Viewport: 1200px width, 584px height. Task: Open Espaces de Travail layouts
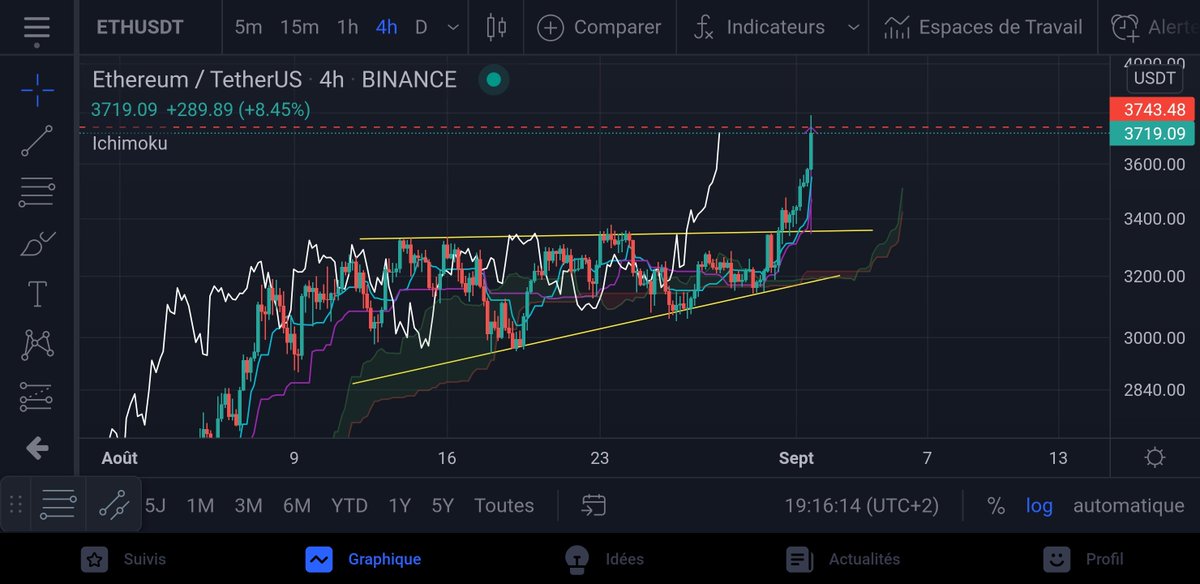(x=983, y=27)
